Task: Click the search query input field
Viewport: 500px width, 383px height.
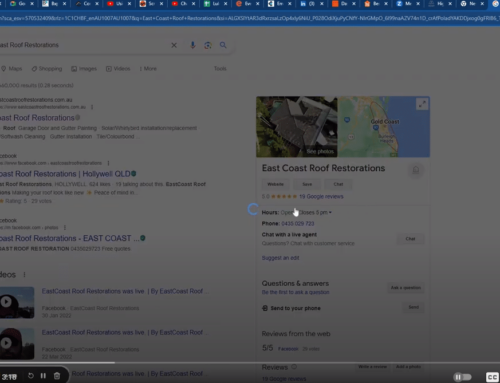Action: pyautogui.click(x=83, y=45)
